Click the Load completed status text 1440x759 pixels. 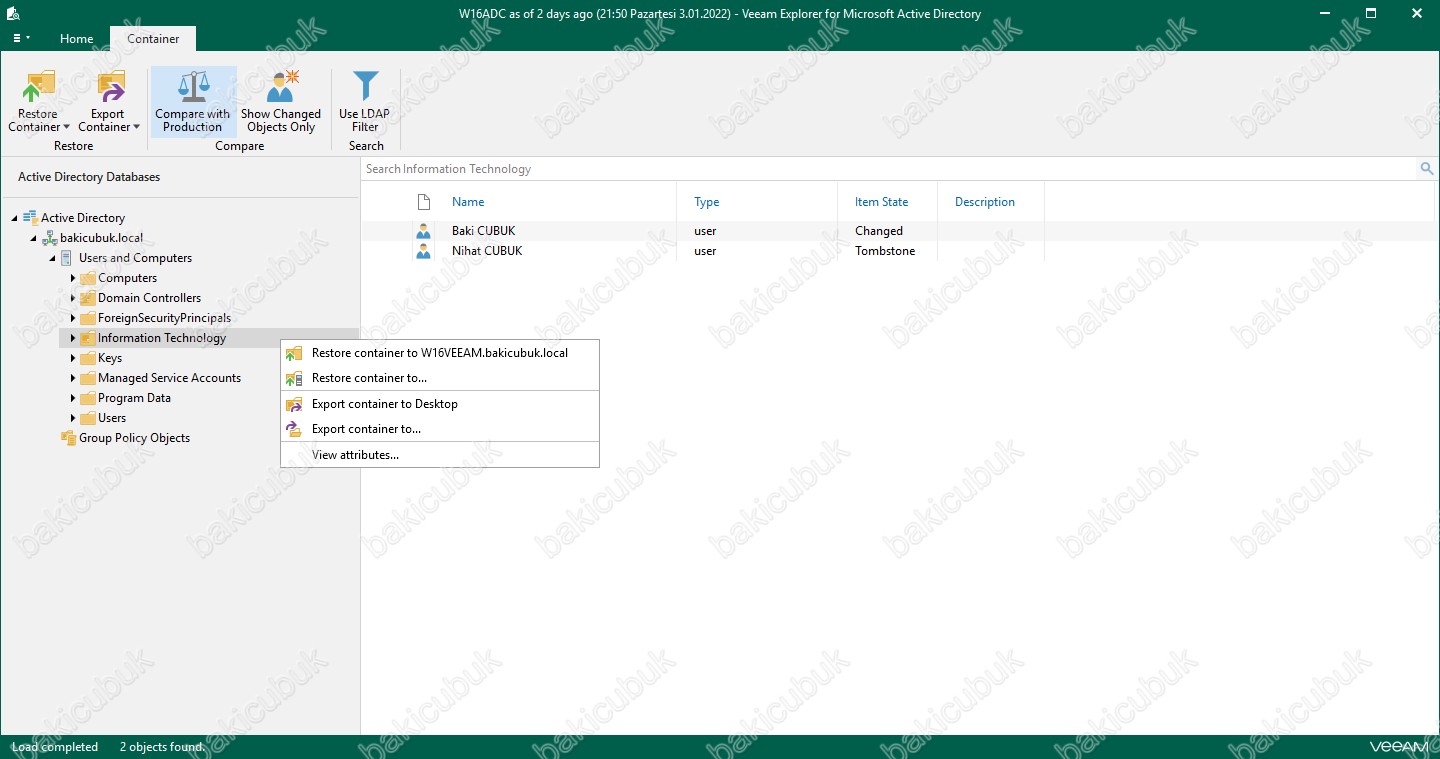[x=55, y=747]
